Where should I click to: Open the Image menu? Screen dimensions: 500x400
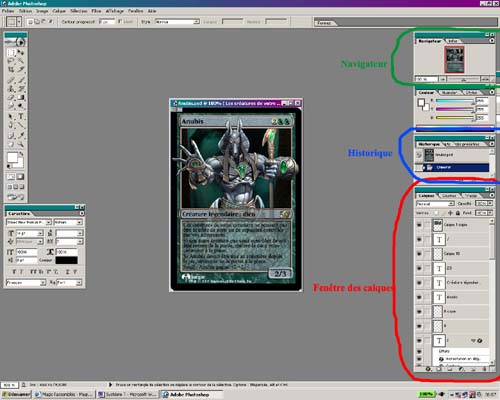(x=42, y=11)
